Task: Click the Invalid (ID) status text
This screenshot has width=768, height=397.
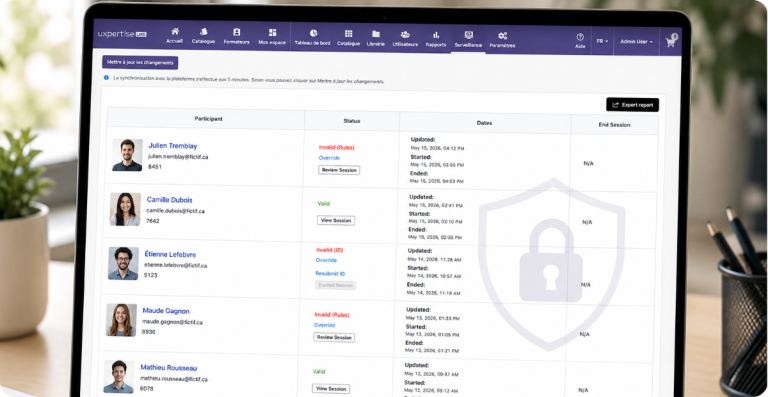Action: (330, 250)
